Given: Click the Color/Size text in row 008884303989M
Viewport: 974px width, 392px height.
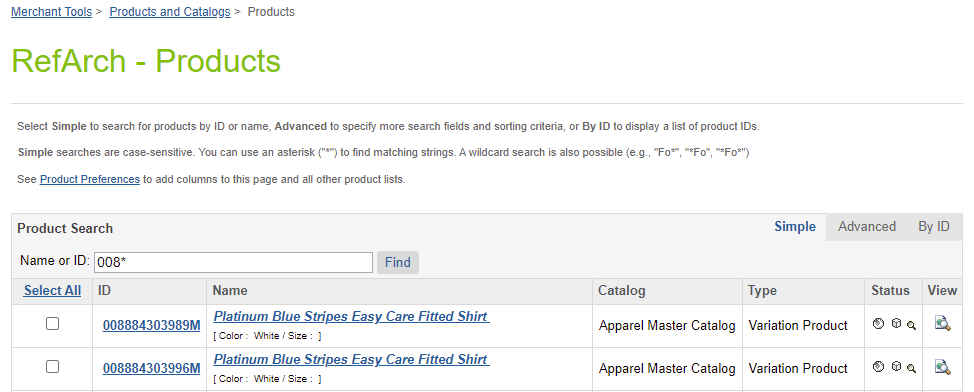Looking at the screenshot, I should (267, 336).
